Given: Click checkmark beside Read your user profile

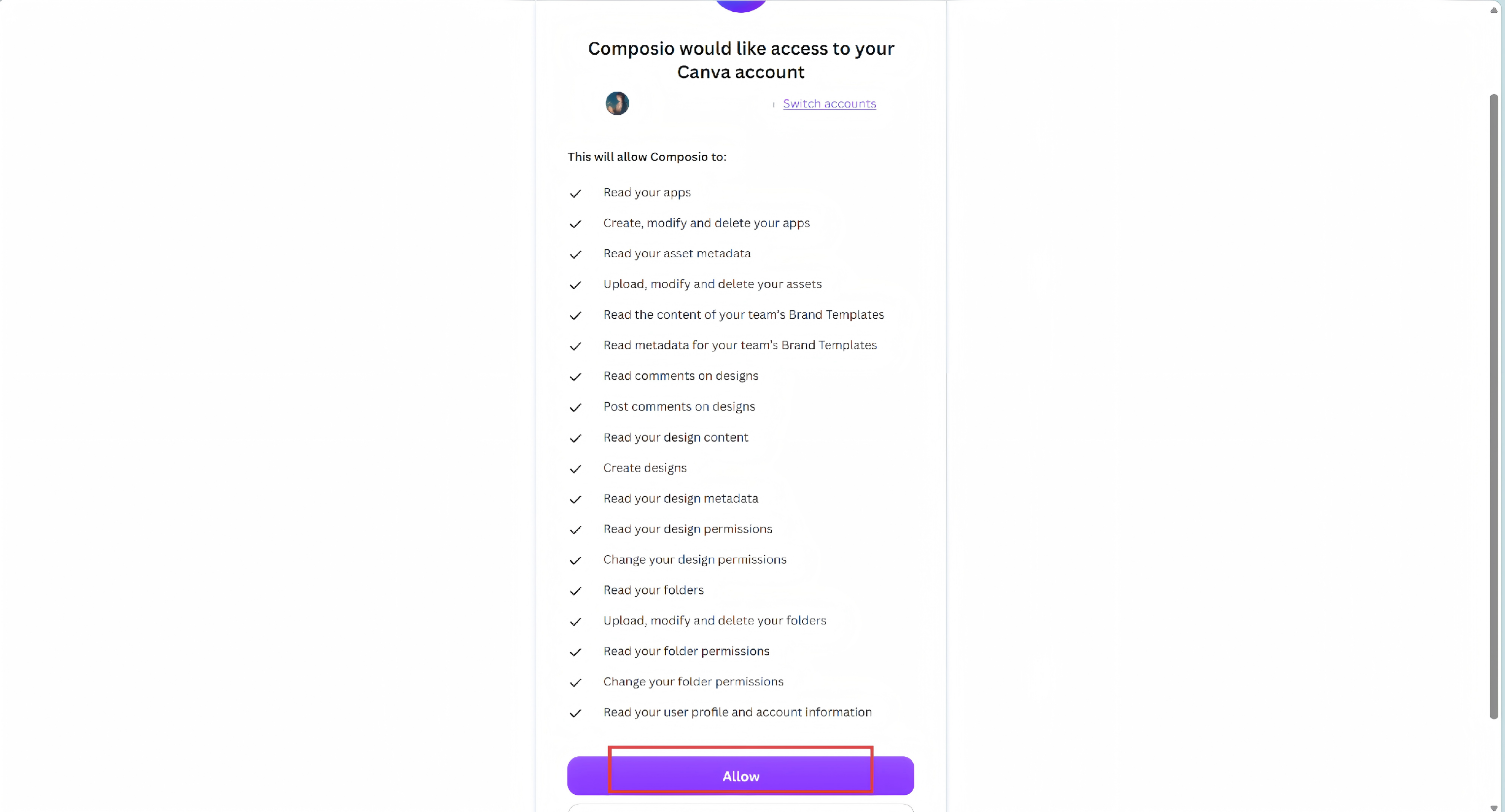Looking at the screenshot, I should (x=576, y=713).
